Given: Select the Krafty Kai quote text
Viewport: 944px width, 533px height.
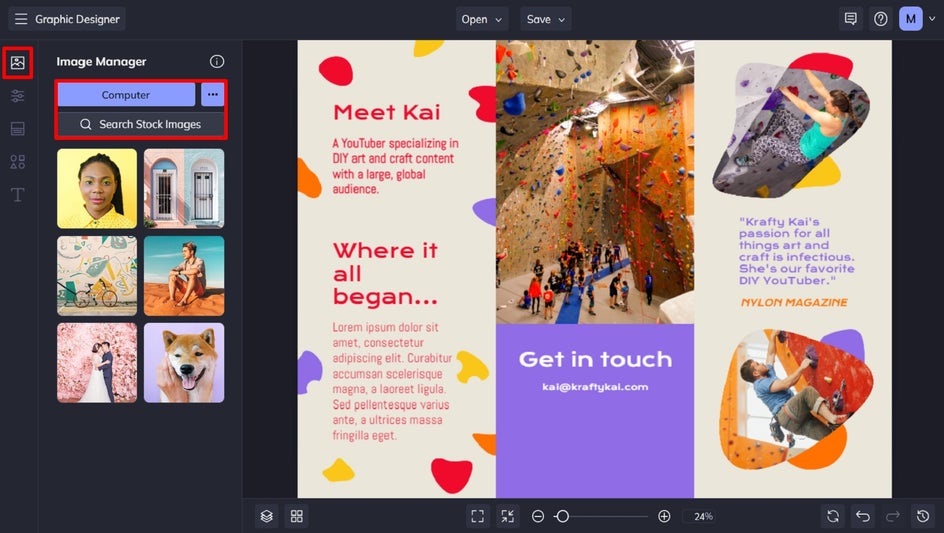Looking at the screenshot, I should pyautogui.click(x=796, y=251).
